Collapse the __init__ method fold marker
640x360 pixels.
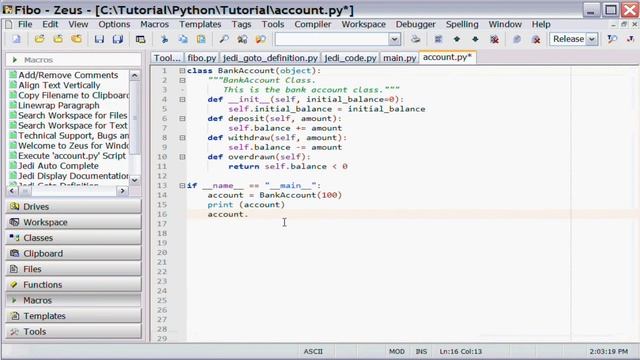click(x=182, y=99)
